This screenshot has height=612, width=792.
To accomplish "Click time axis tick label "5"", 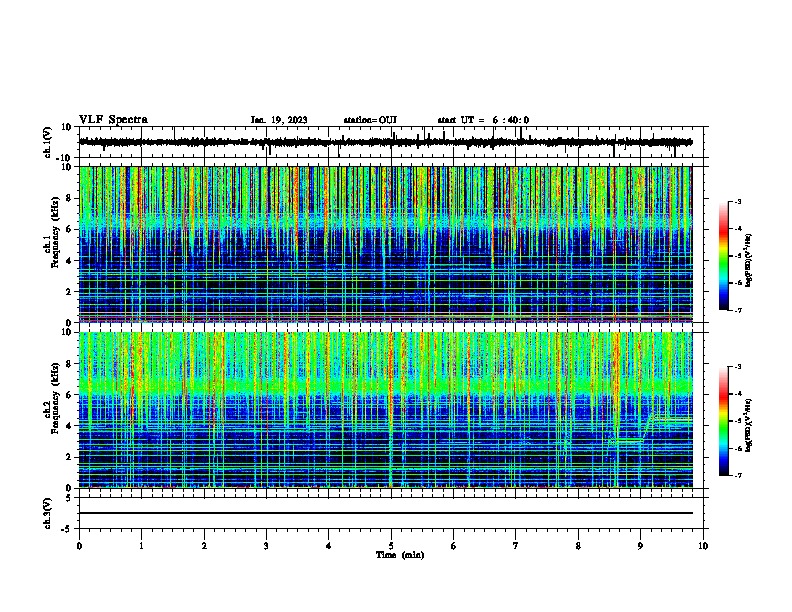I will [391, 546].
